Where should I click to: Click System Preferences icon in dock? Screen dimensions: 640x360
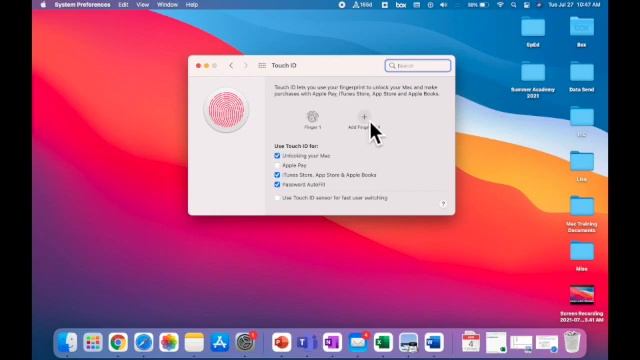pos(245,342)
